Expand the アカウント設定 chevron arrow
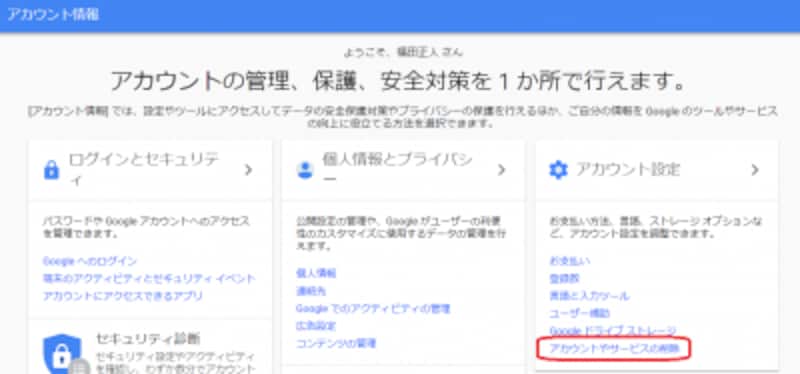The height and width of the screenshot is (374, 800). point(755,170)
